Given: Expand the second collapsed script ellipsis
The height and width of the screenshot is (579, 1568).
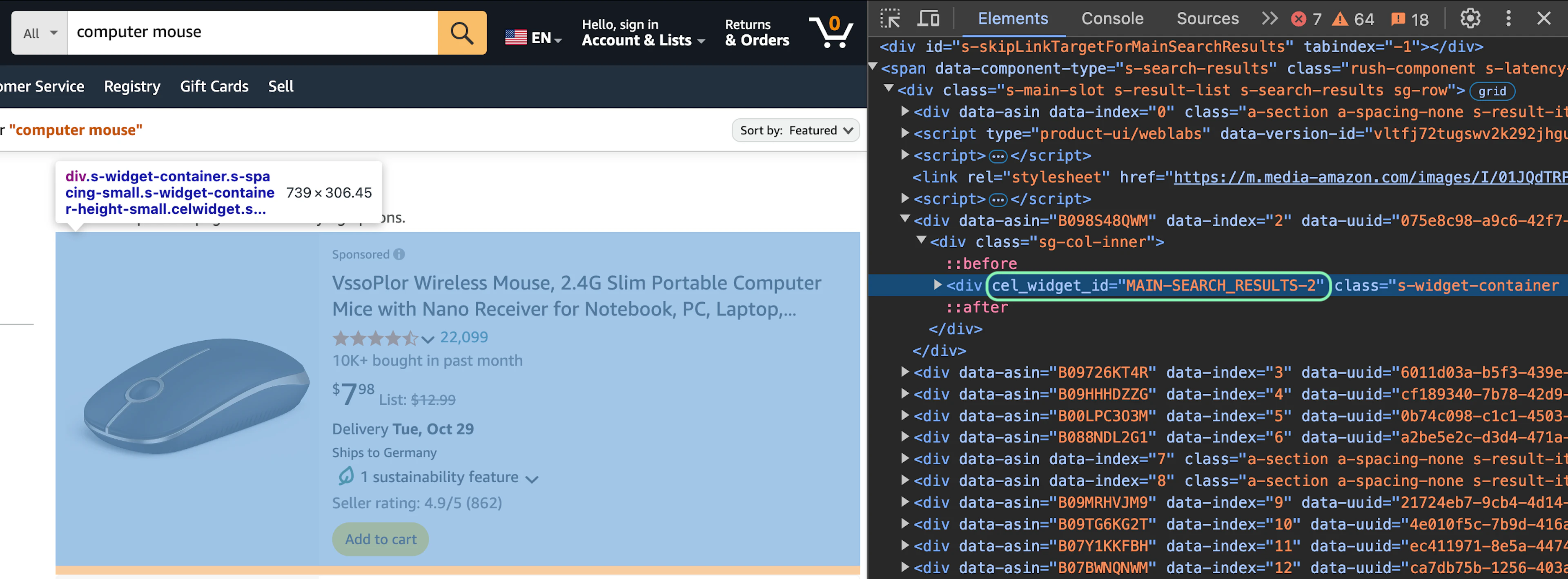Looking at the screenshot, I should [998, 200].
